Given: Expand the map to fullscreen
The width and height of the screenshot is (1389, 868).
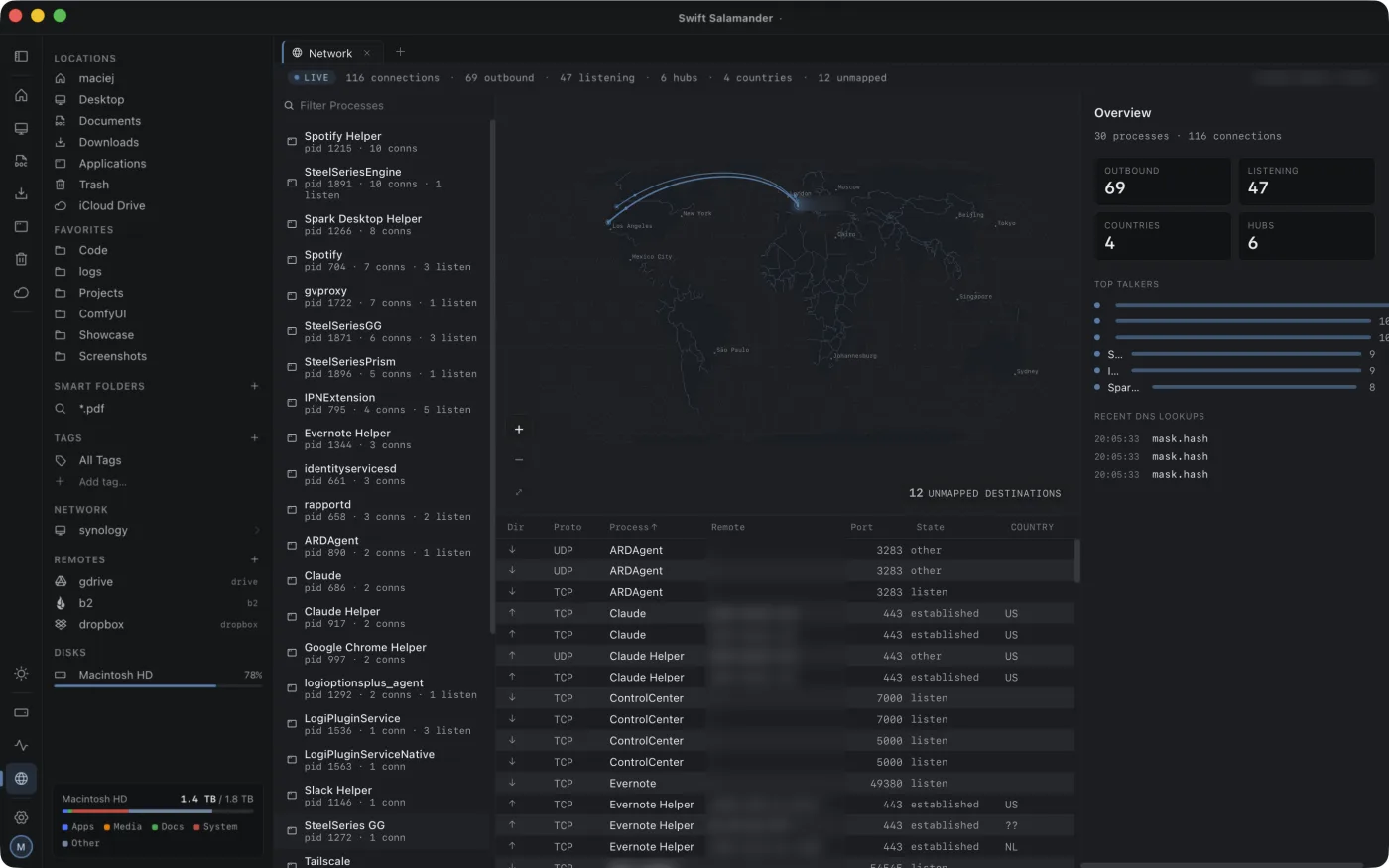Looking at the screenshot, I should pyautogui.click(x=519, y=492).
